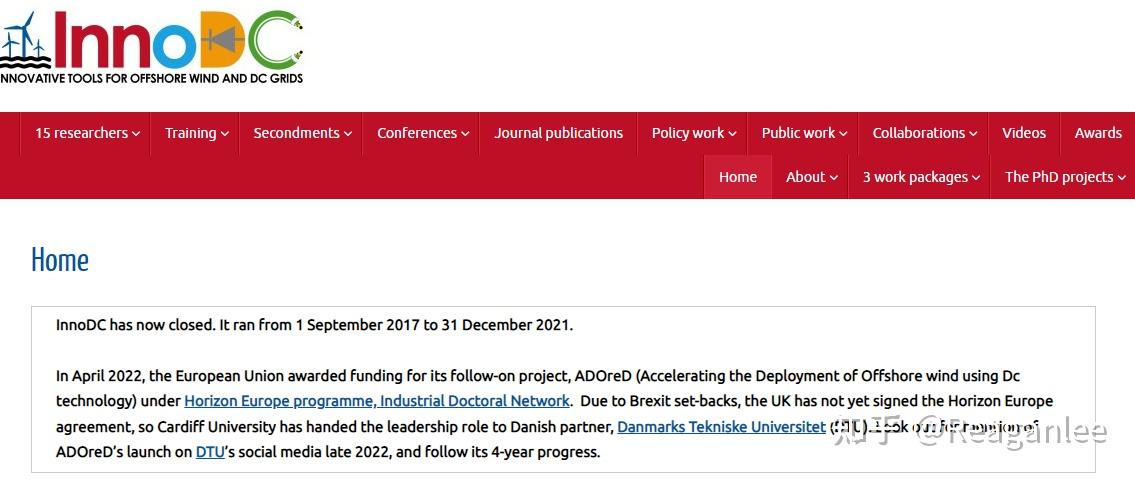
Task: Go to Journal publications page
Action: coord(558,133)
